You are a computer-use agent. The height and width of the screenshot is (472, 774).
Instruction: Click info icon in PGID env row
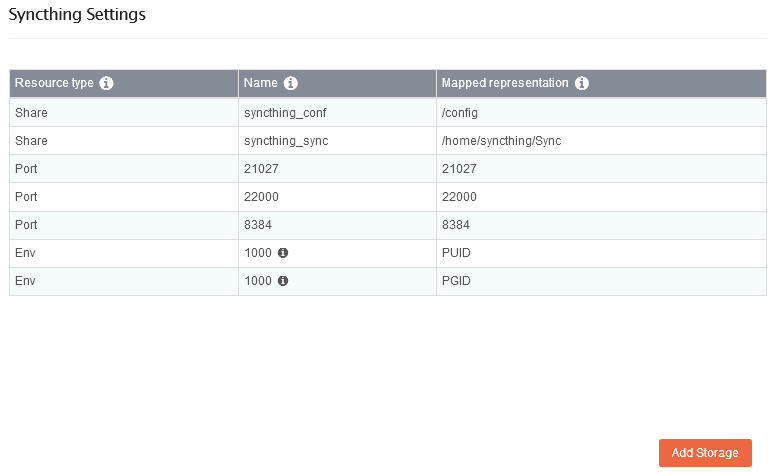point(283,281)
